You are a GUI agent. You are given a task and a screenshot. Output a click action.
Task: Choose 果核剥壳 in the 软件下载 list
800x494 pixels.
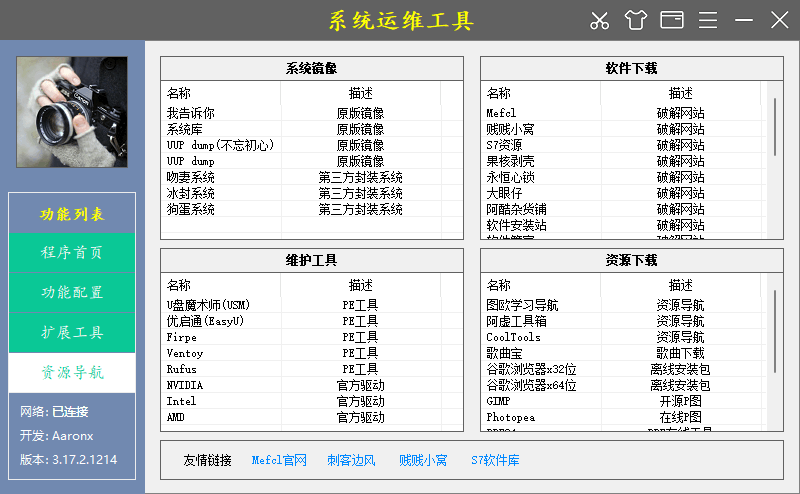click(x=511, y=161)
